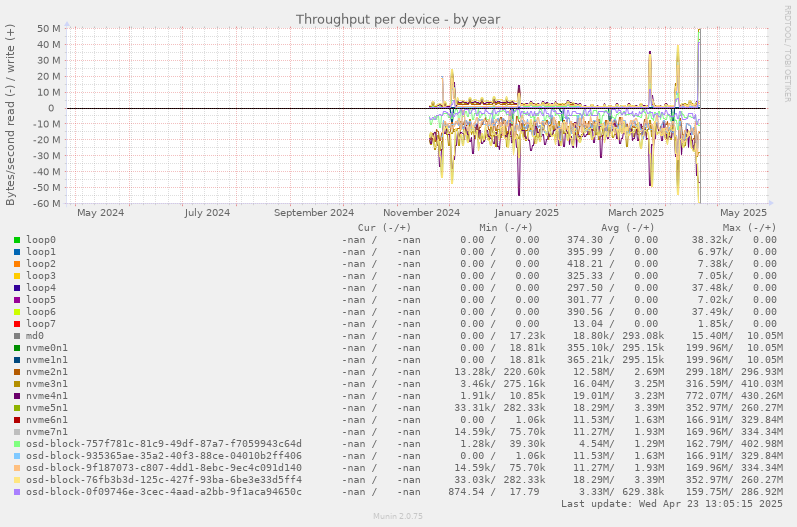
Task: Click the nvme7n1 light gray legend swatch
Action: [x=17, y=432]
